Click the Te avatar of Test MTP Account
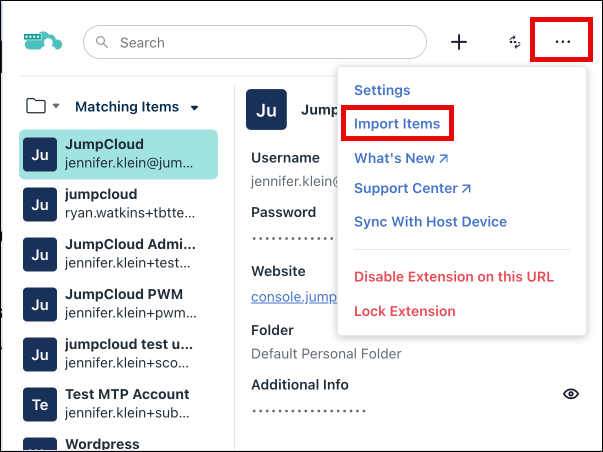 [40, 404]
